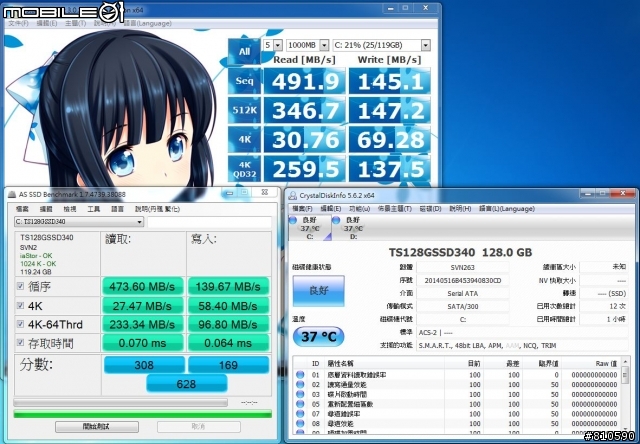Open 說明(丹麥 繁化) menu in AS SSD
This screenshot has height=444, width=640.
(157, 209)
